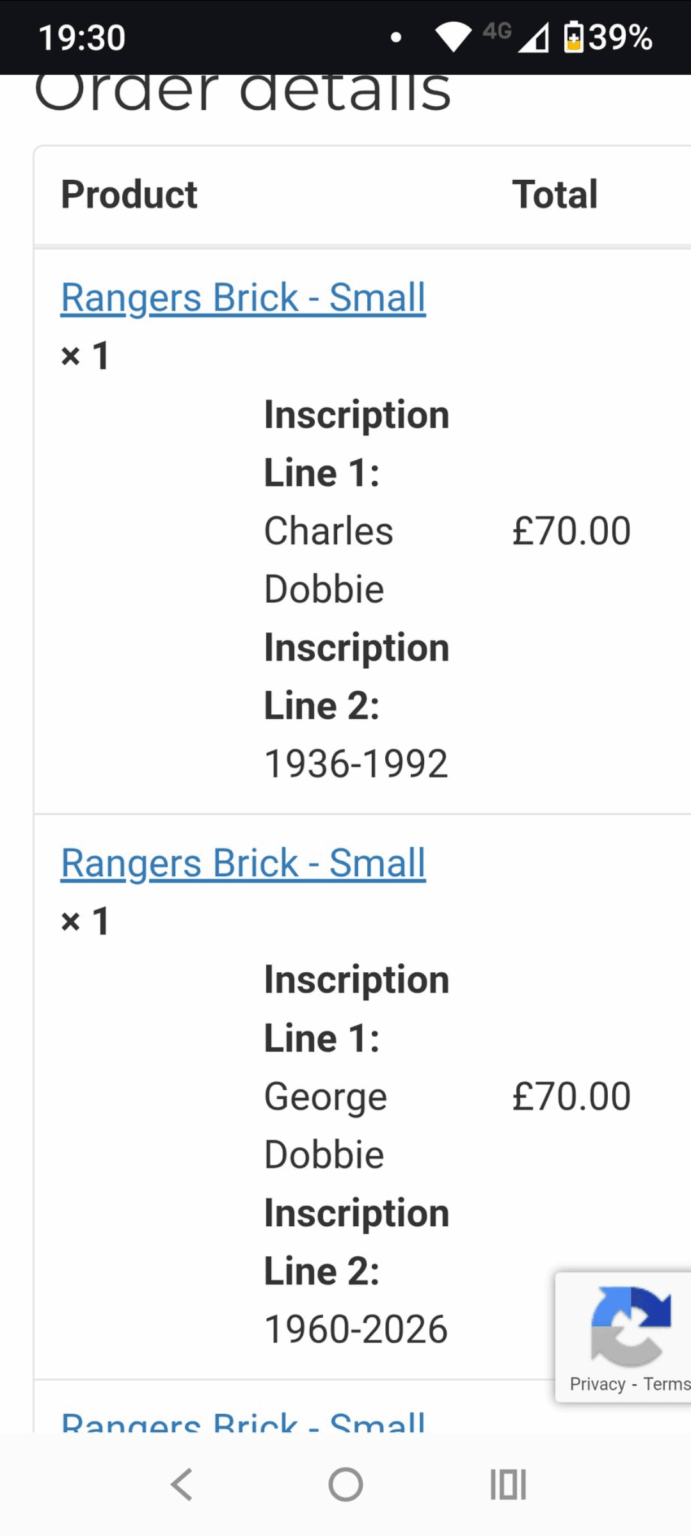The width and height of the screenshot is (691, 1536).
Task: Select the Total column header
Action: click(x=554, y=194)
